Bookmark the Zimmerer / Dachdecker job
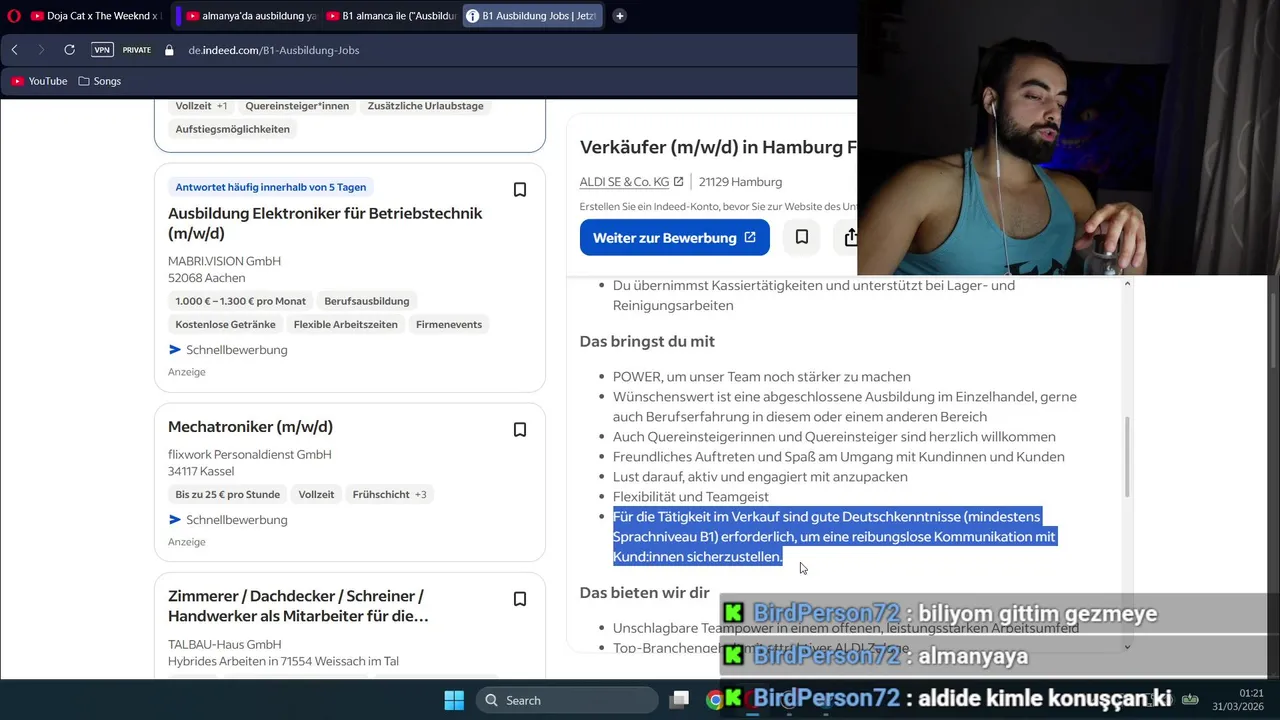This screenshot has height=720, width=1280. [520, 599]
